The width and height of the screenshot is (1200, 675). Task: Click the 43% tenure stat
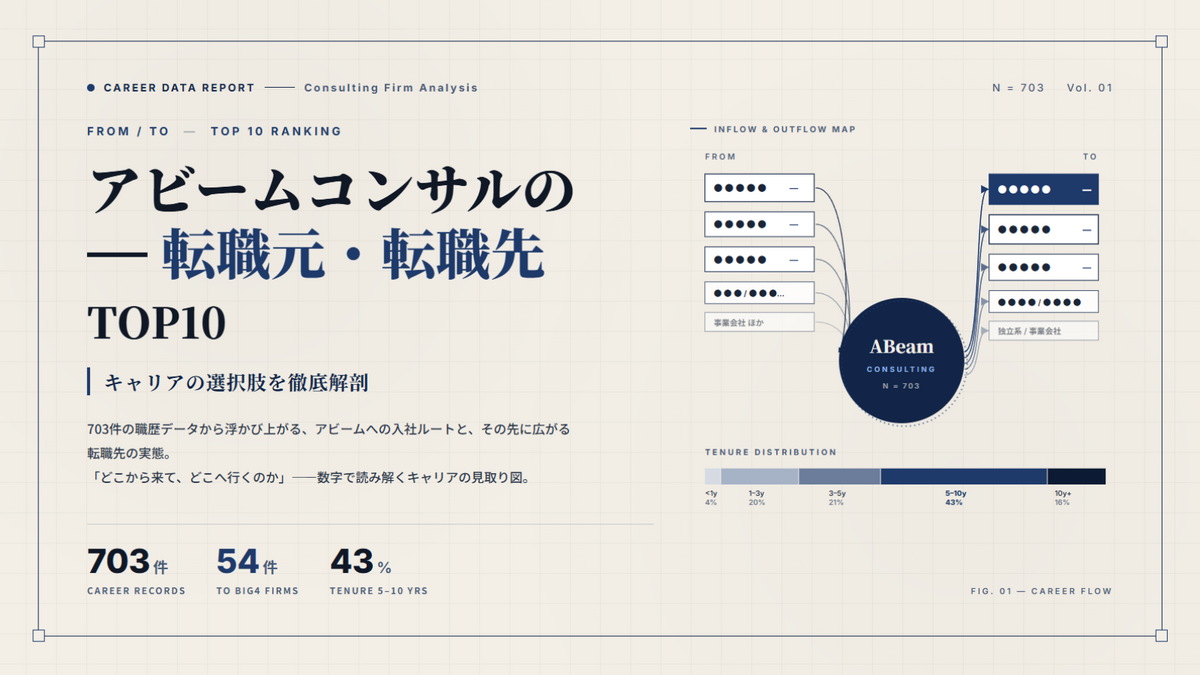[378, 572]
